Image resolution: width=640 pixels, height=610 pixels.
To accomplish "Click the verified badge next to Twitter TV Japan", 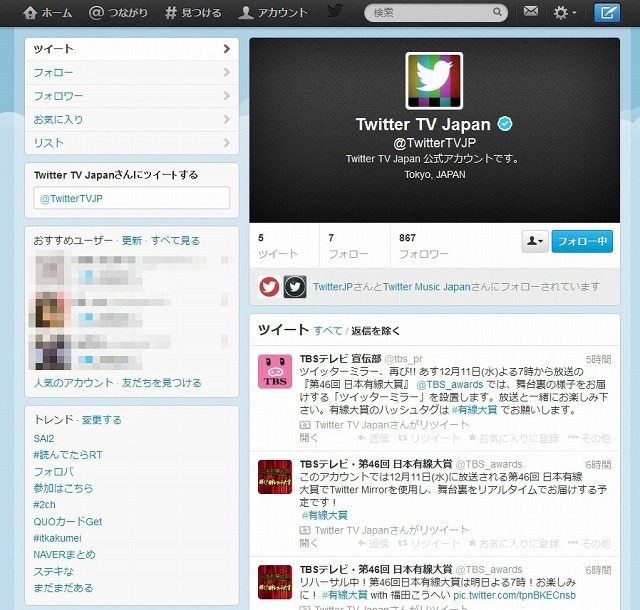I will point(505,124).
